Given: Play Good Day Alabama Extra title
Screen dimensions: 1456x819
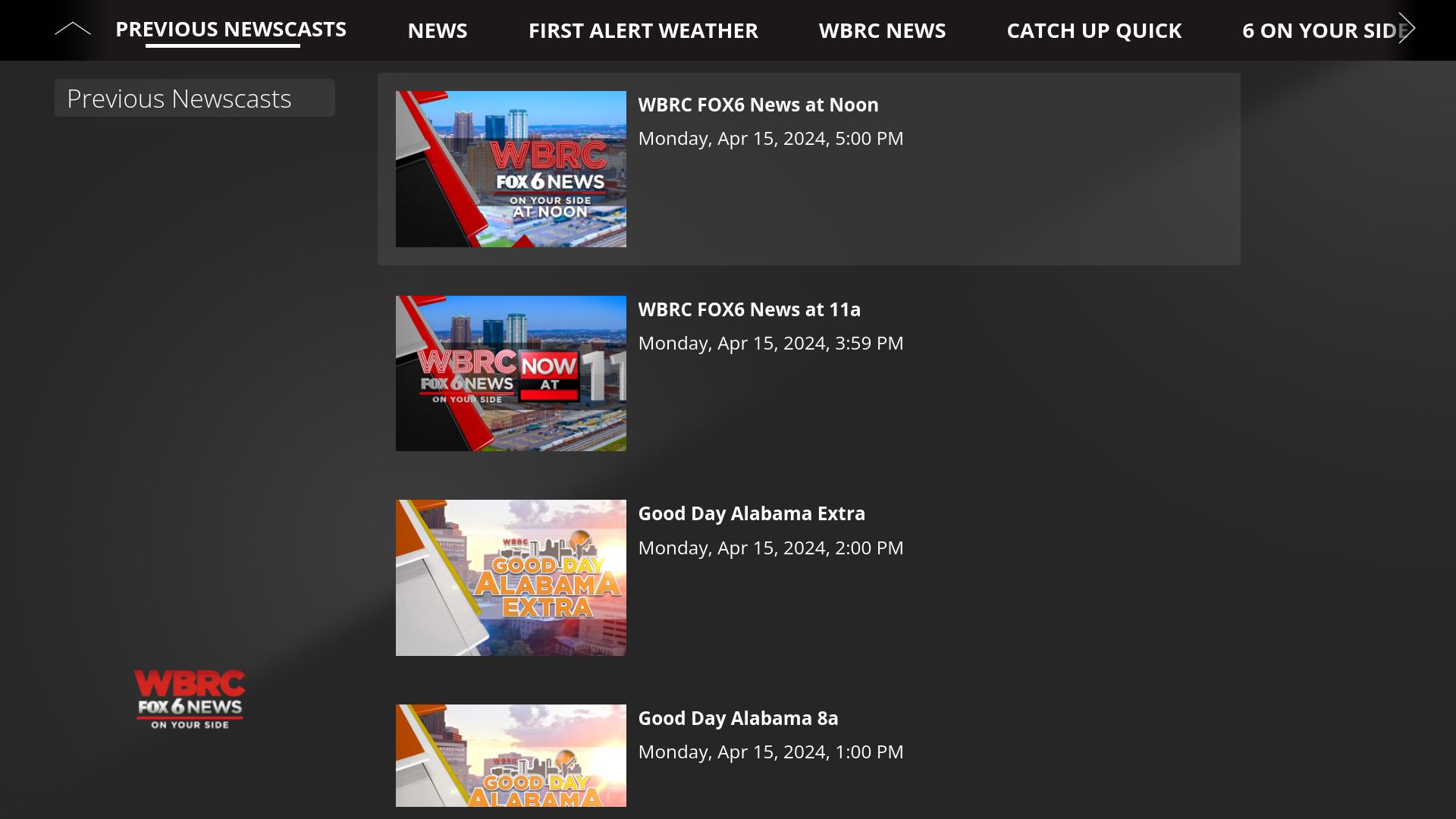Looking at the screenshot, I should coord(752,513).
